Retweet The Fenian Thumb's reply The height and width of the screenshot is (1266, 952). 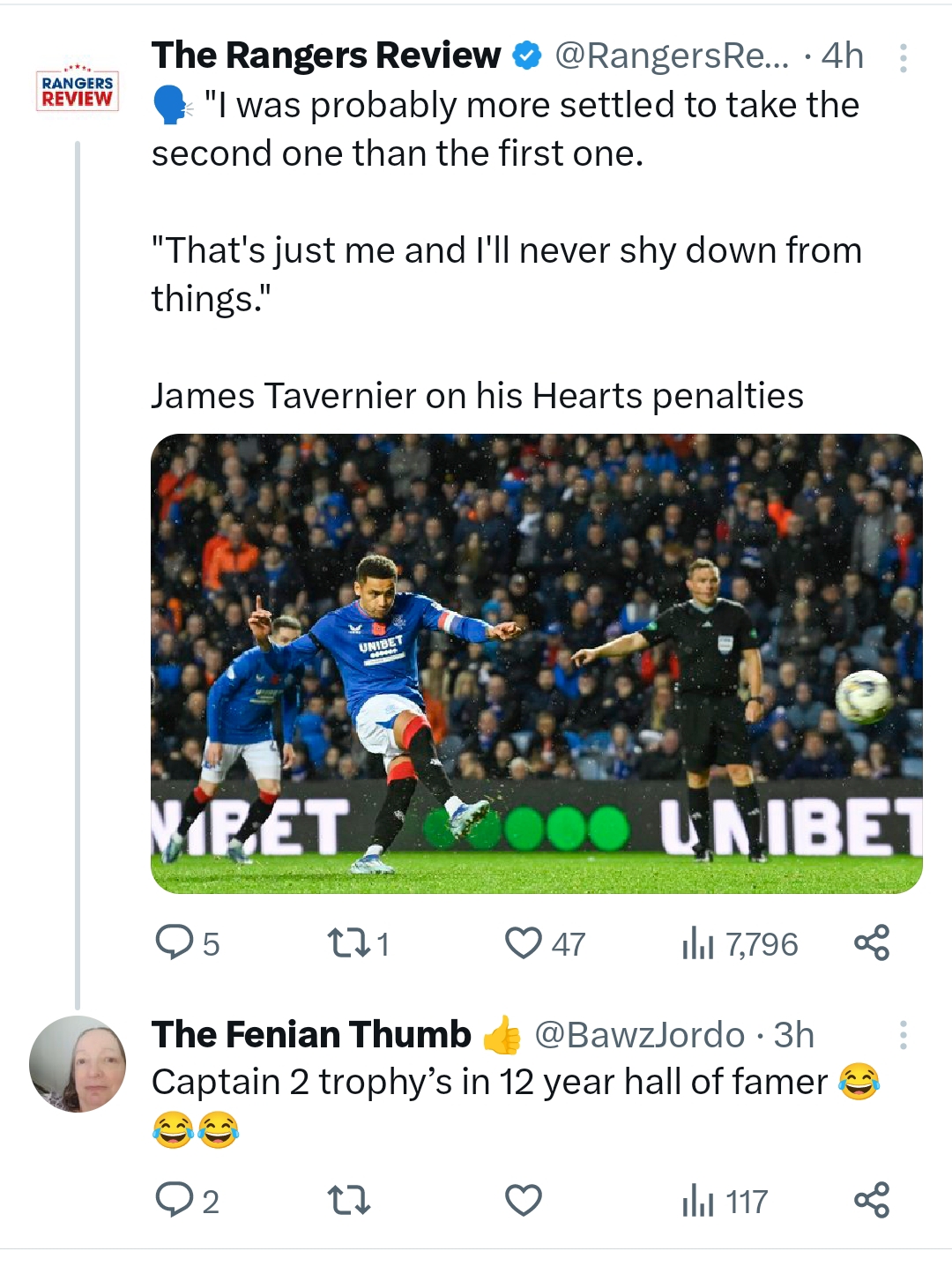tap(348, 1200)
